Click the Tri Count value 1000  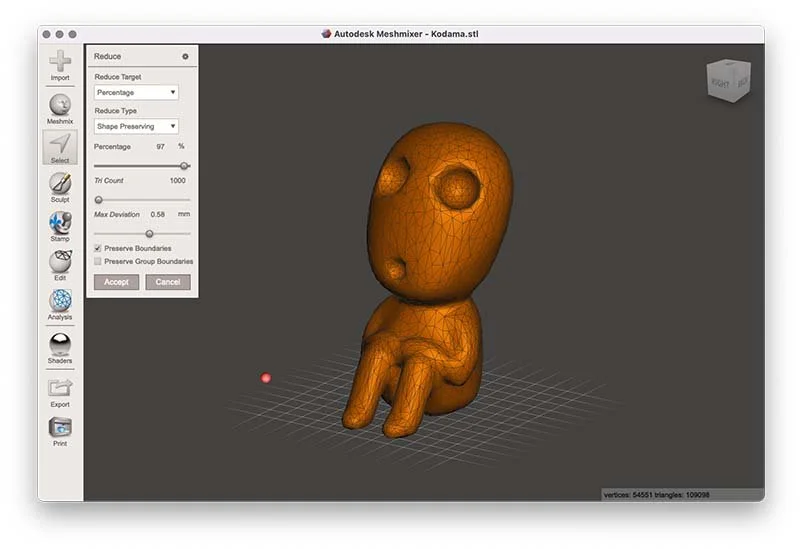click(178, 181)
